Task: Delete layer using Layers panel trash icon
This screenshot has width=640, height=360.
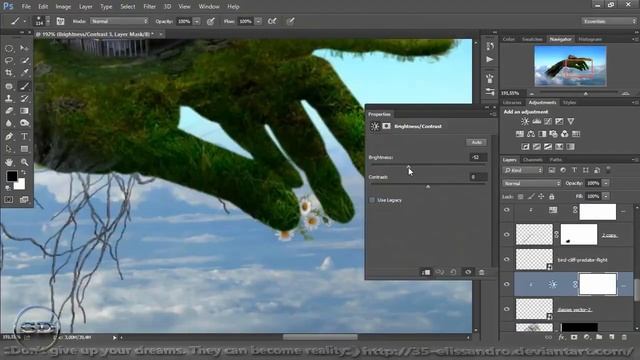Action: 624,337
